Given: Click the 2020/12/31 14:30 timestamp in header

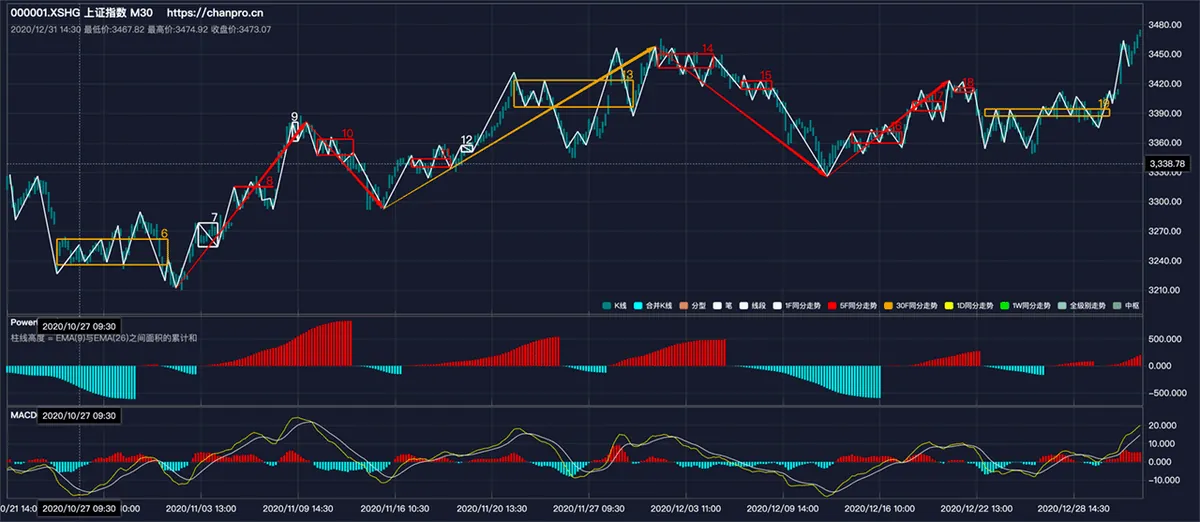Looking at the screenshot, I should coord(45,29).
